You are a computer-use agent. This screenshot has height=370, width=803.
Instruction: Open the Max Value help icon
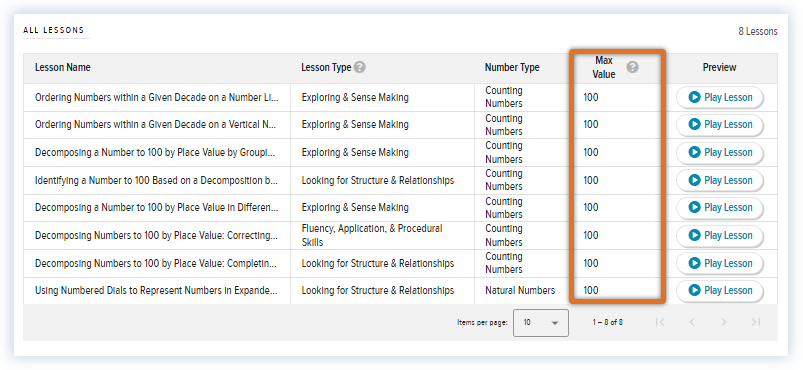[632, 67]
